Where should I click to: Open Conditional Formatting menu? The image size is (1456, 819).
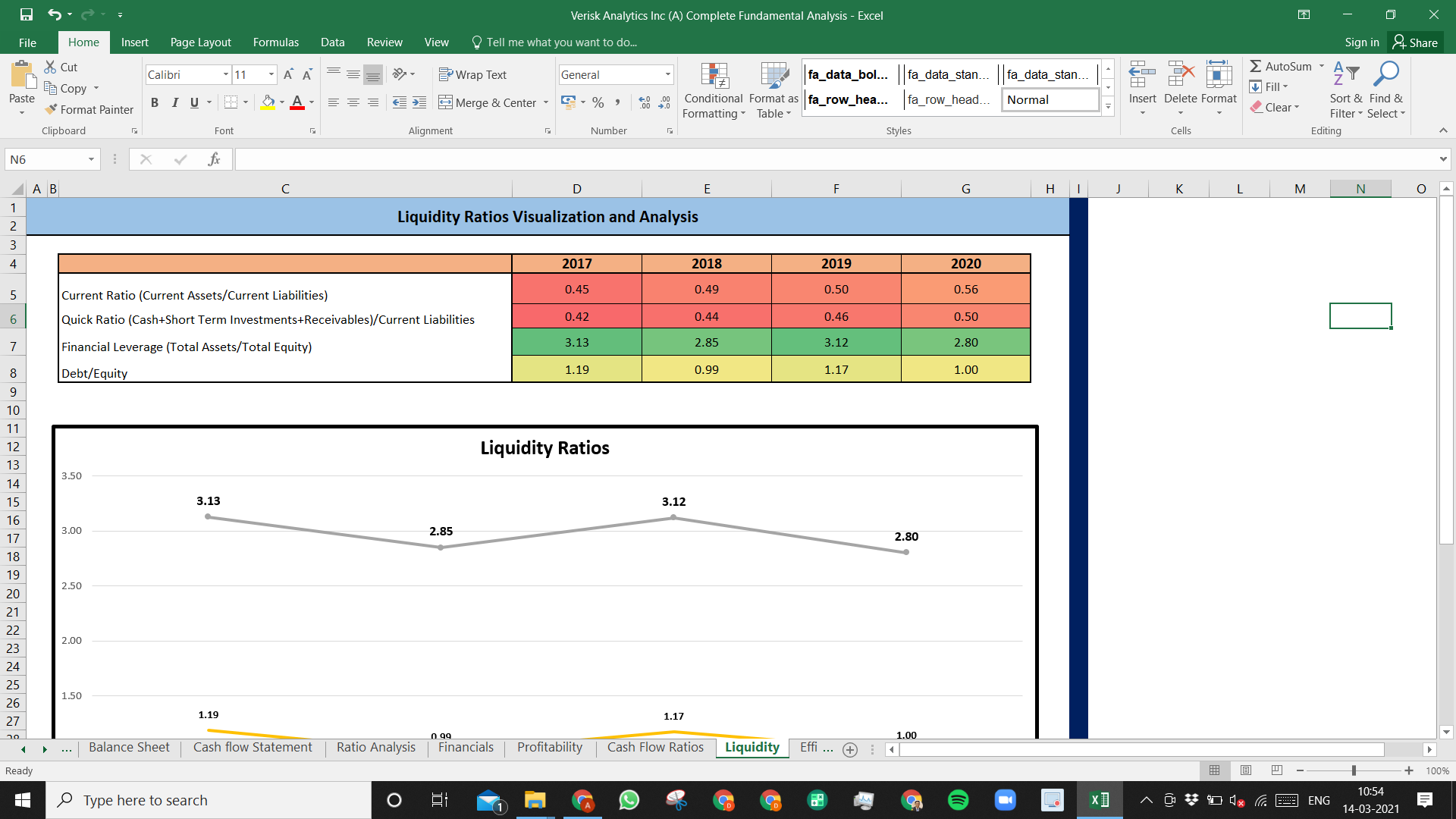(x=714, y=90)
